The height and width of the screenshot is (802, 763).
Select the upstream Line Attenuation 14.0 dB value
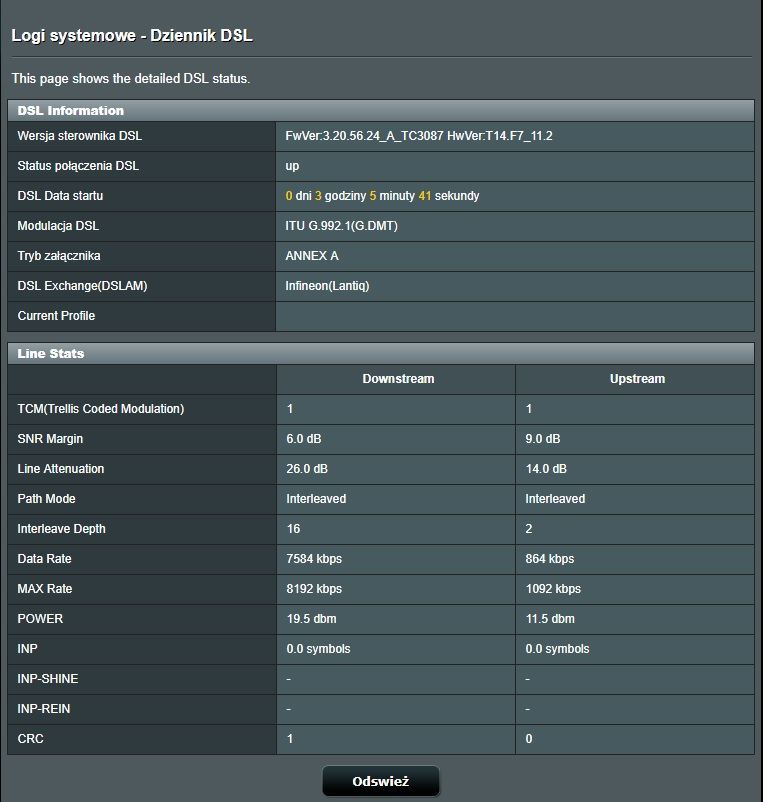click(x=546, y=469)
